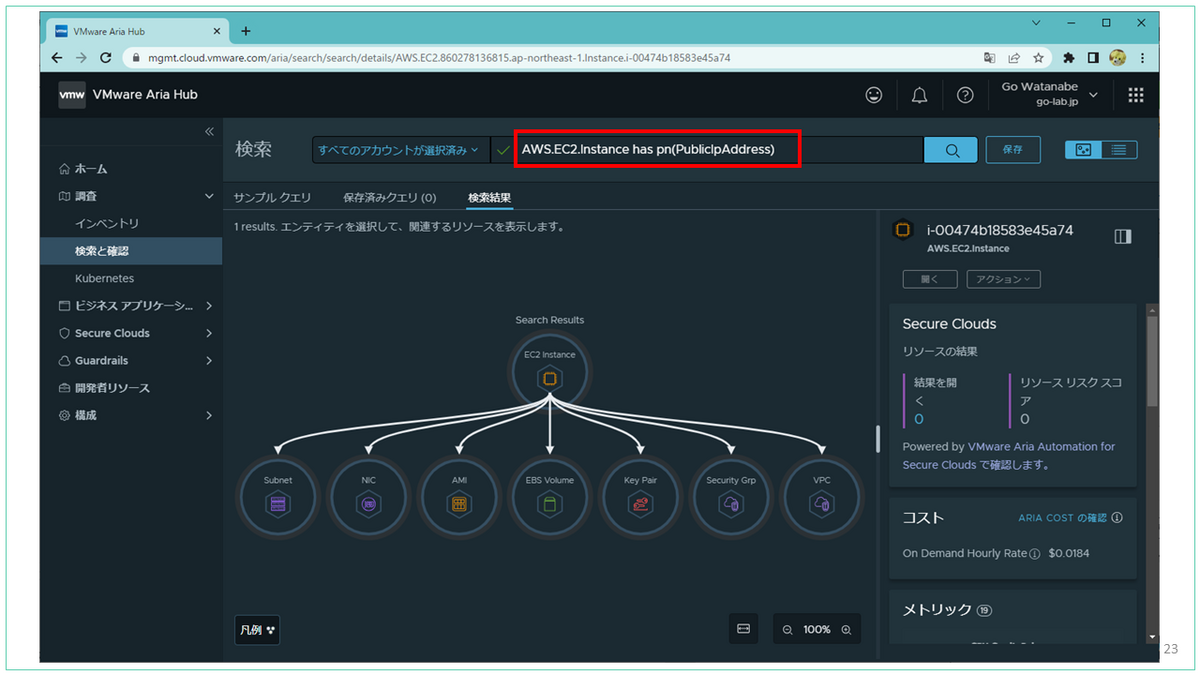Click the 保存 button
This screenshot has height=675, width=1200.
[1012, 150]
